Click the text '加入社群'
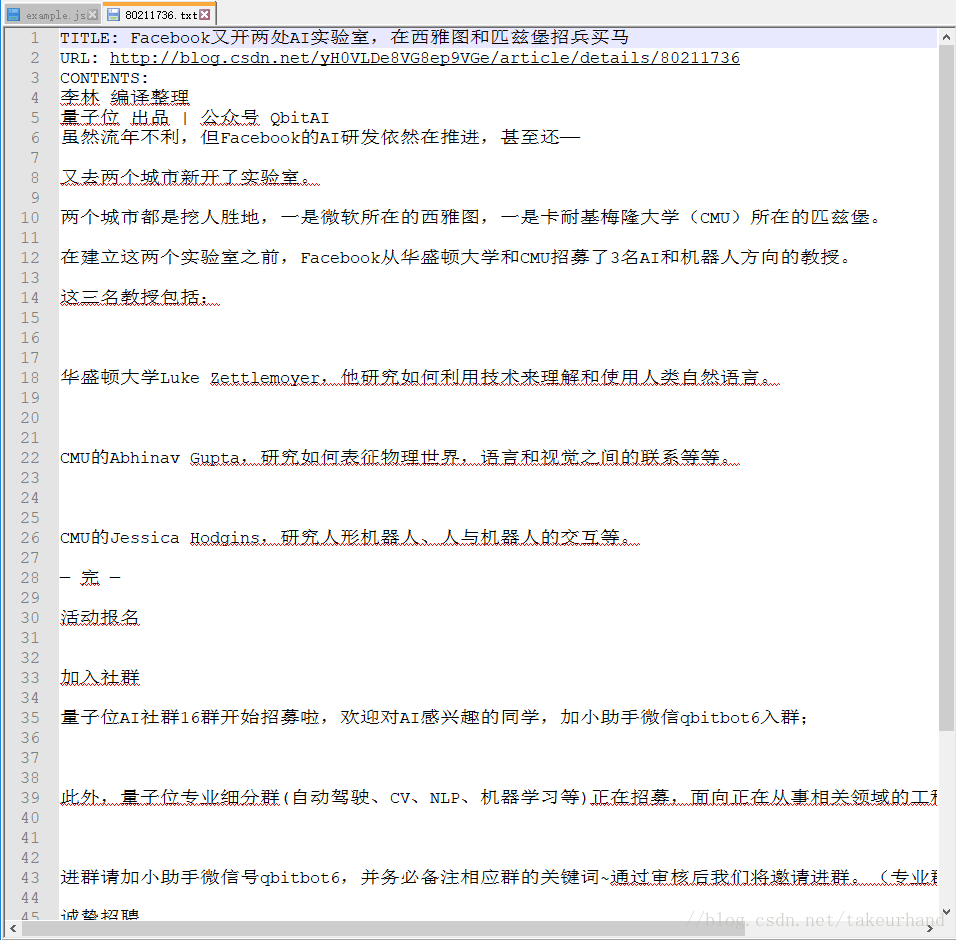The image size is (956, 940). click(100, 677)
